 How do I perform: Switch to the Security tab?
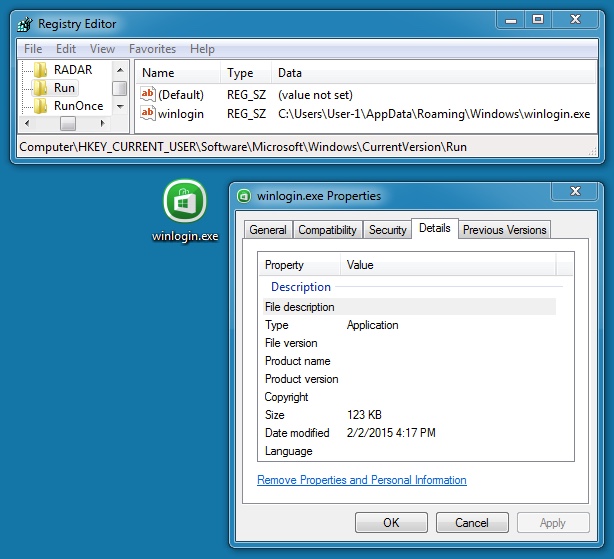coord(387,230)
